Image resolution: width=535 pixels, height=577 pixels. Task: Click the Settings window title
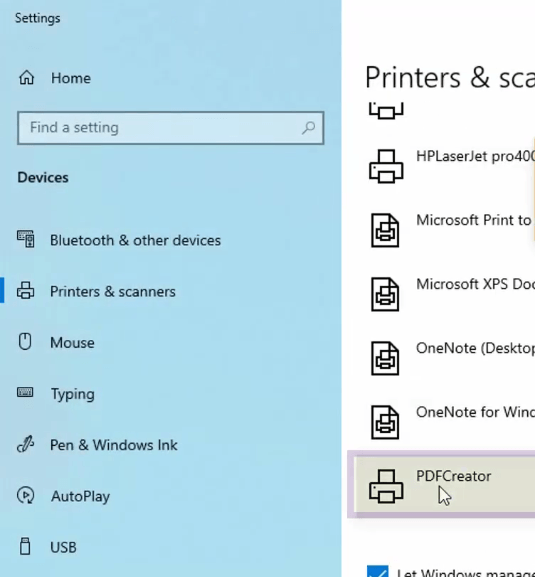click(x=38, y=18)
